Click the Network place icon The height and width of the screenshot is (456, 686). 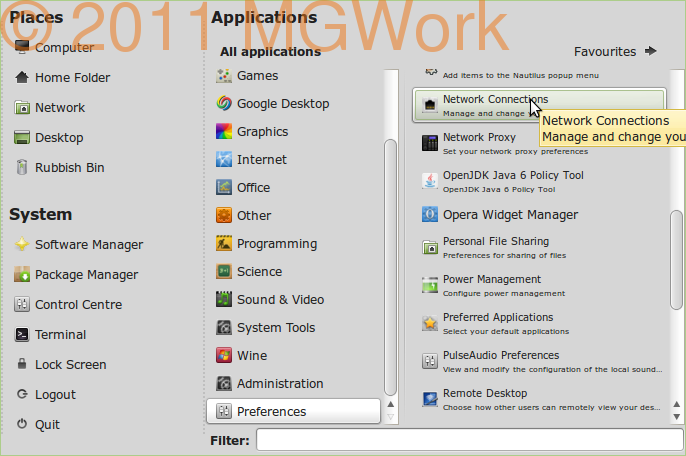[22, 107]
